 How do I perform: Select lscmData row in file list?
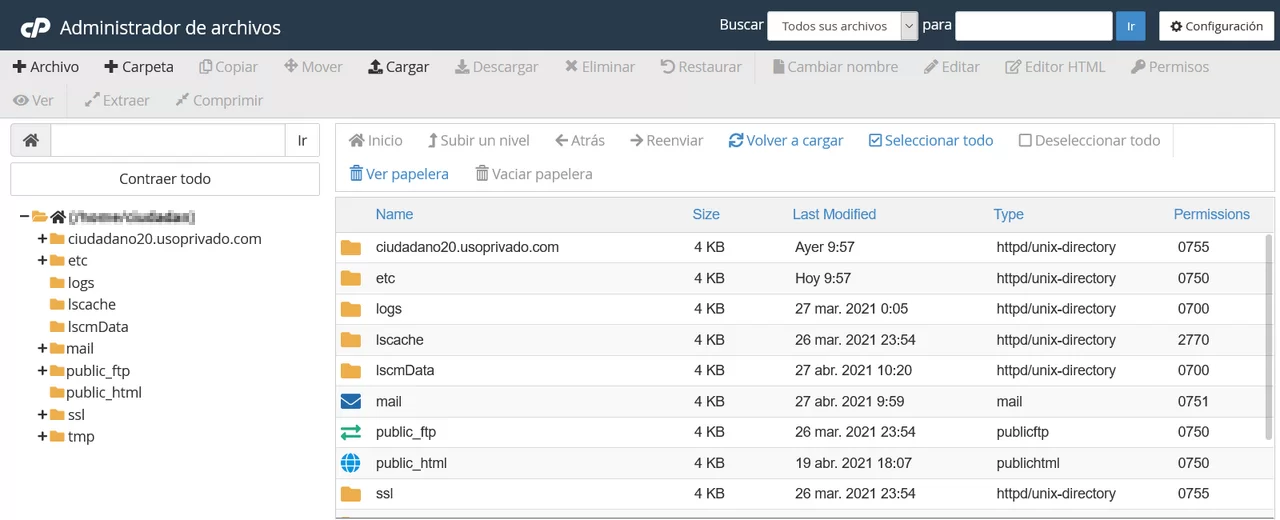(800, 371)
